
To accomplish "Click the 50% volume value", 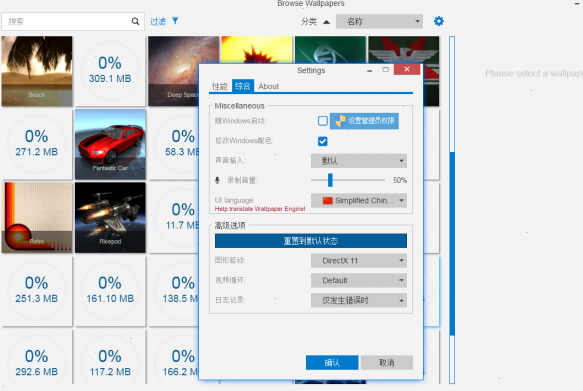I will (x=400, y=180).
